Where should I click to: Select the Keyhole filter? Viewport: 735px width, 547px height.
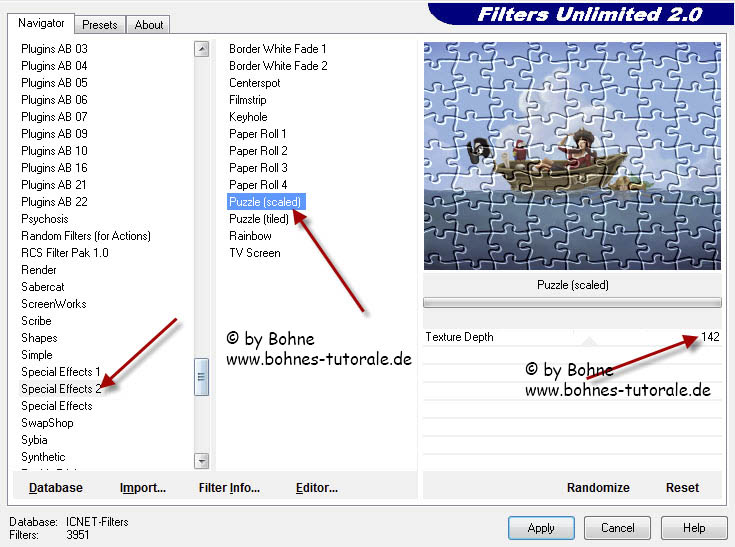tap(248, 117)
